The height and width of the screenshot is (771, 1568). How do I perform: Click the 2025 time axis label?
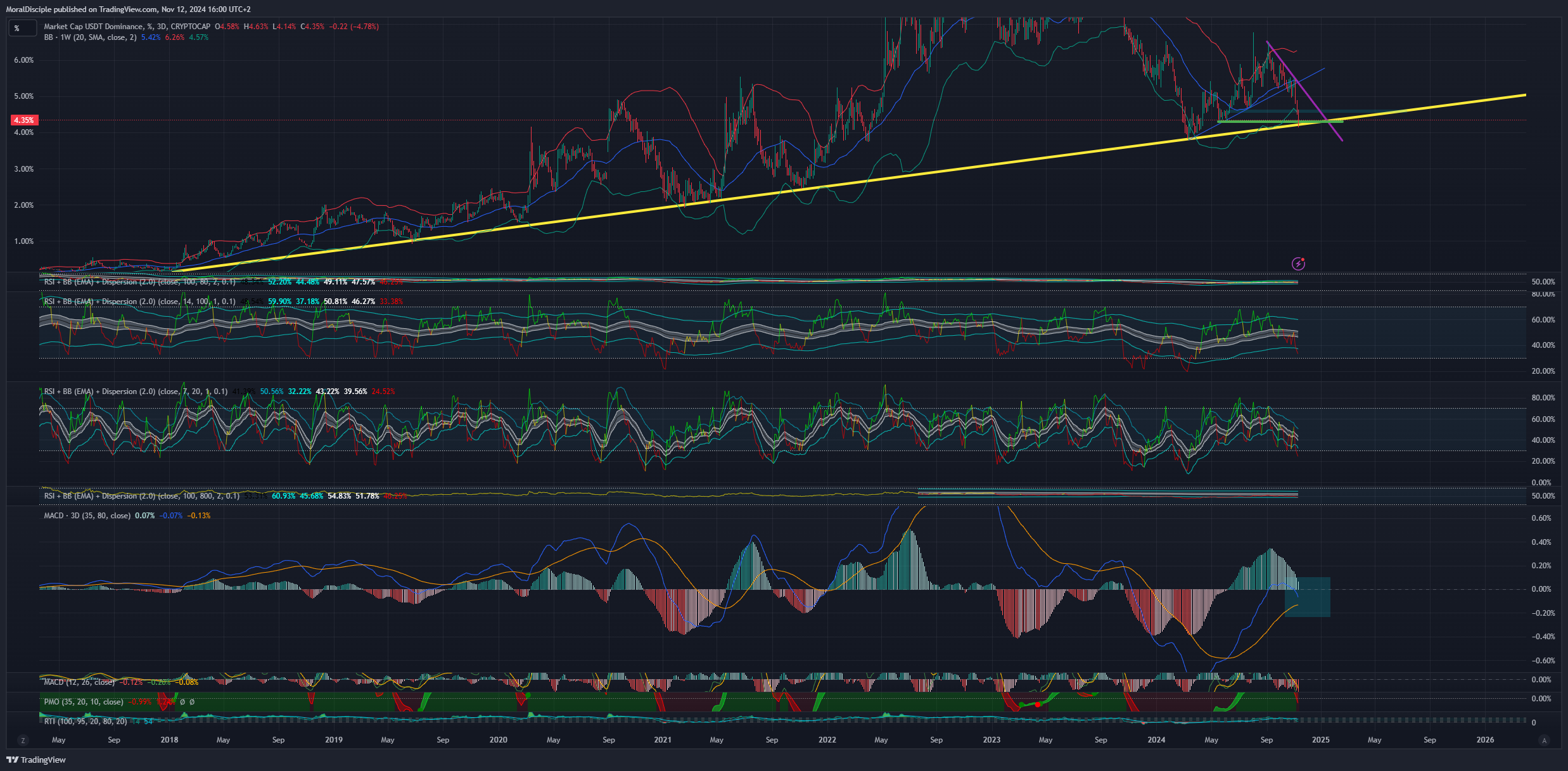pyautogui.click(x=1321, y=740)
